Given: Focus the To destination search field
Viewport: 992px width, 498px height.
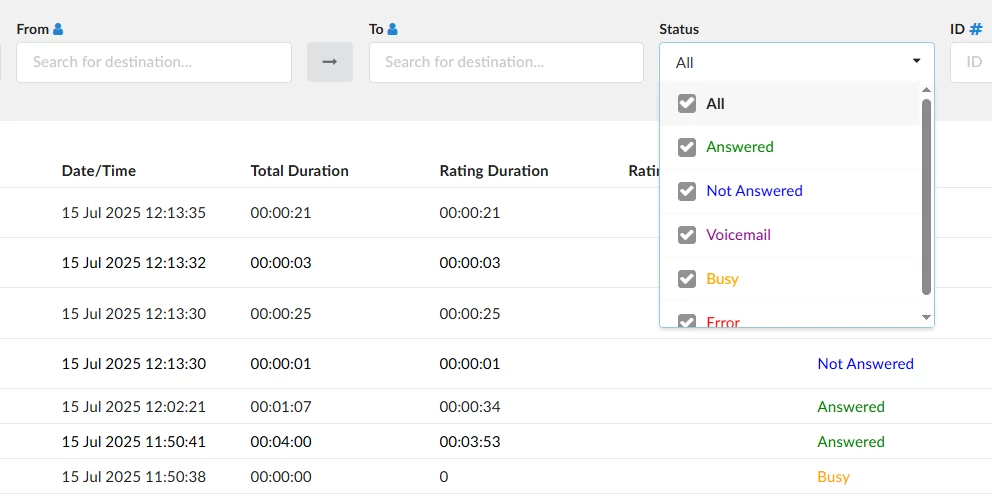Looking at the screenshot, I should 506,62.
